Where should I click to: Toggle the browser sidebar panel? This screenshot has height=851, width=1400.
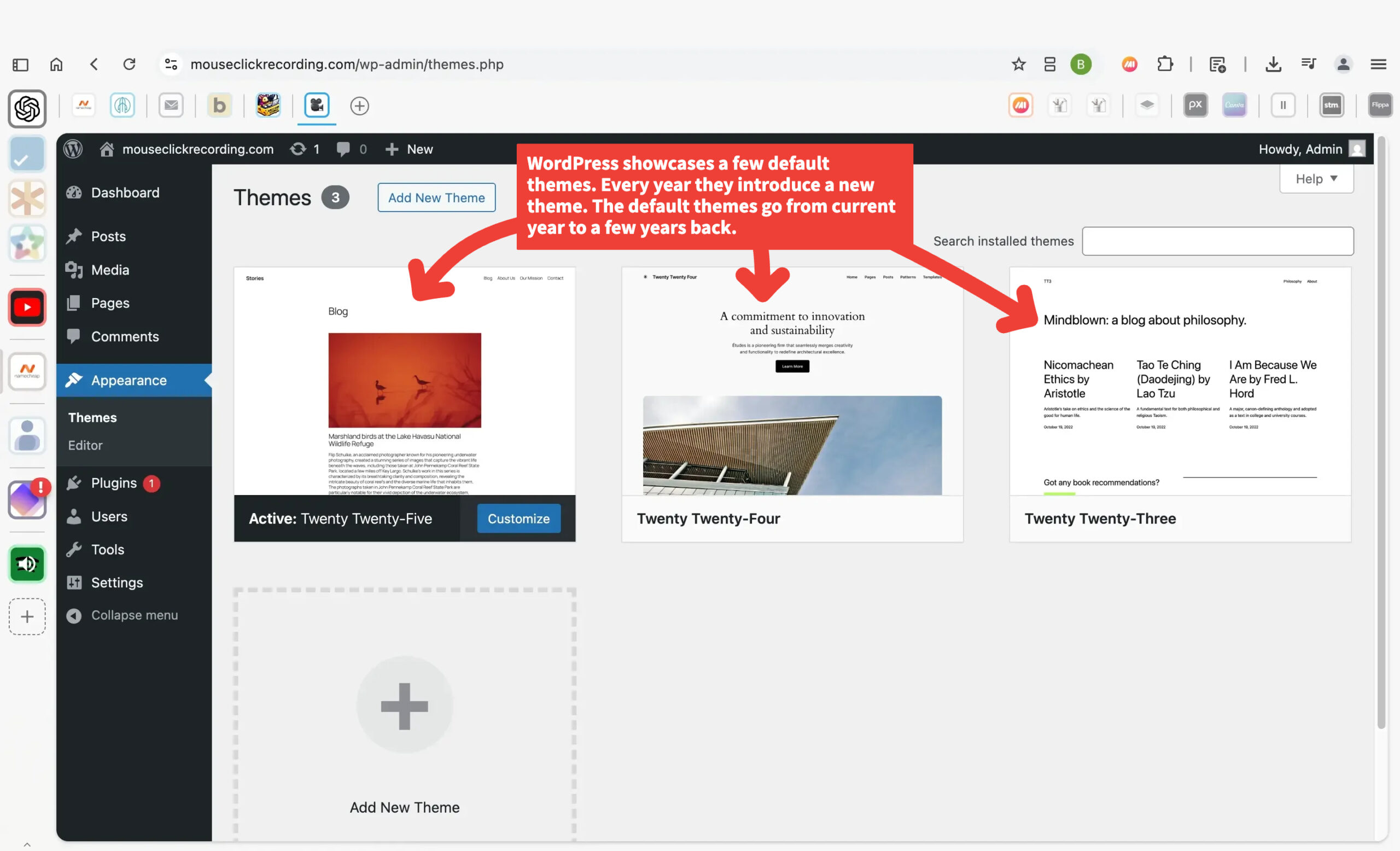pyautogui.click(x=20, y=64)
